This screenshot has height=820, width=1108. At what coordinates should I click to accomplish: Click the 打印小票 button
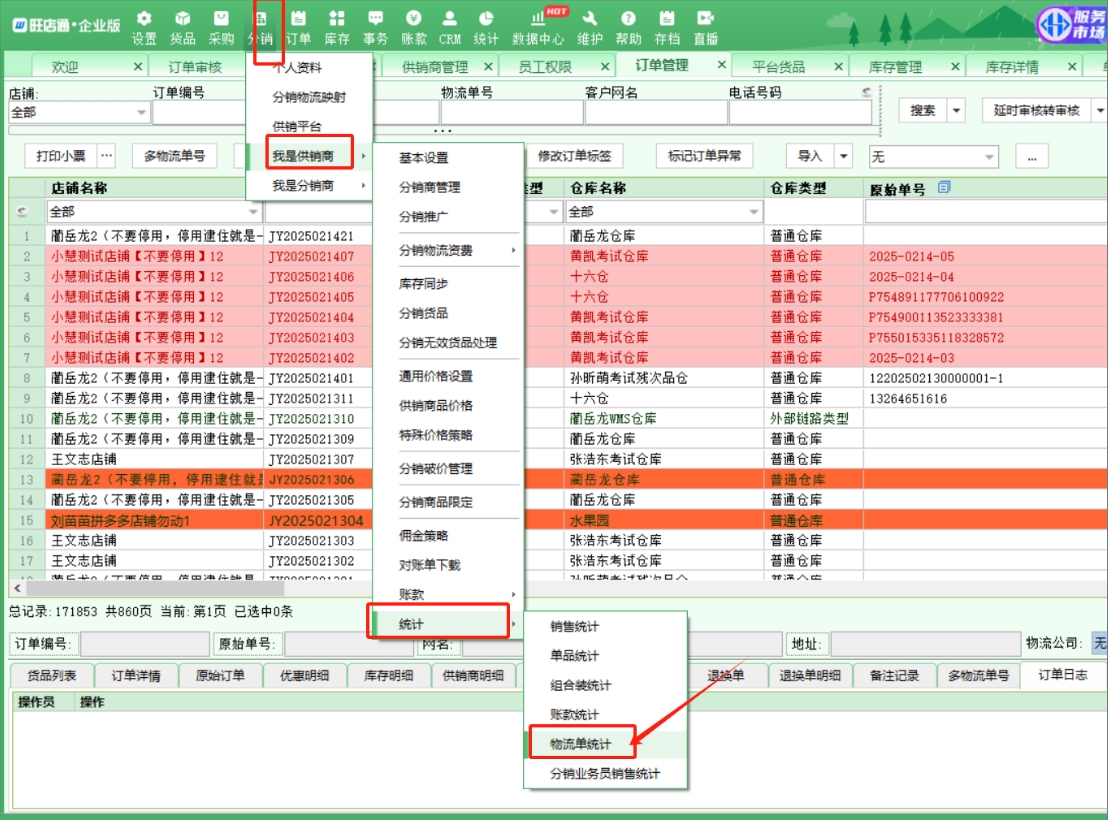[x=60, y=156]
